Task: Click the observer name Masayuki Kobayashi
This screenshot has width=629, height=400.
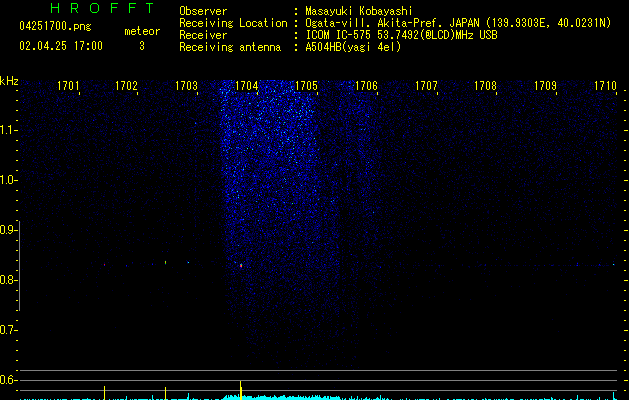Action: coord(359,11)
